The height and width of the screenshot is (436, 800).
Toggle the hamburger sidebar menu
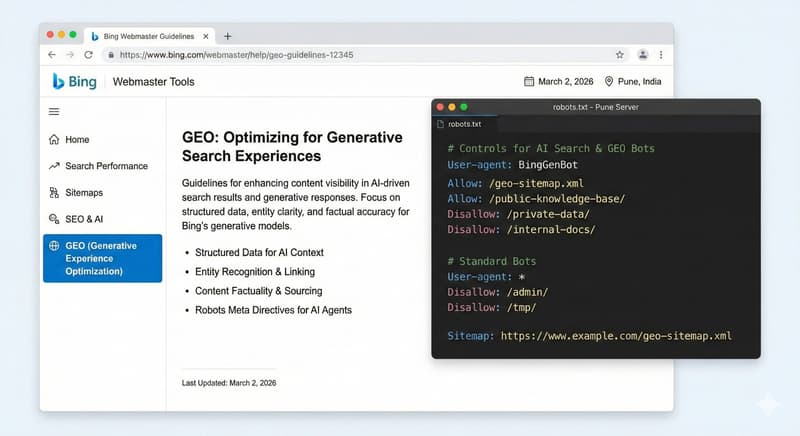[x=54, y=112]
